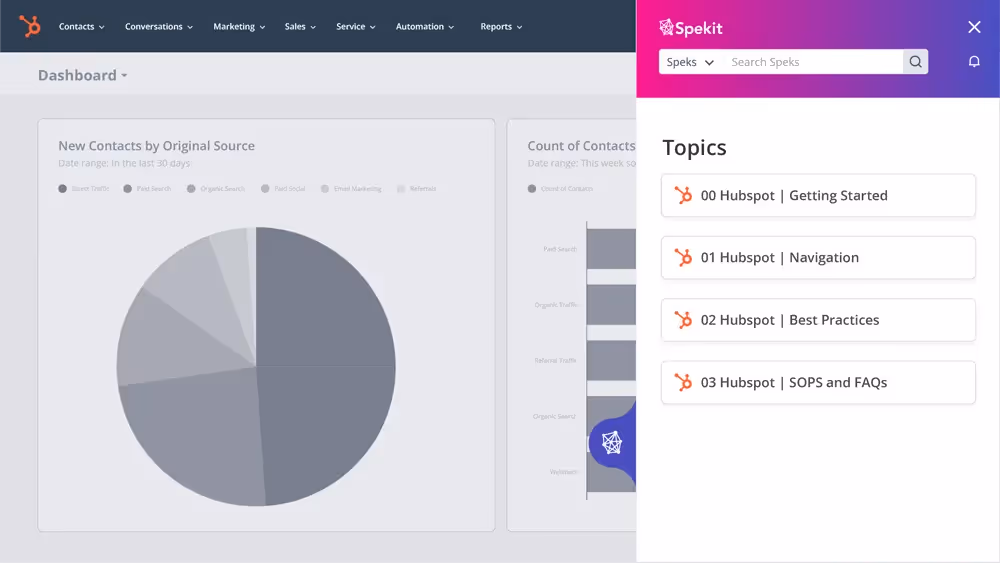
Task: Click the magnifying glass search button
Action: tap(916, 62)
